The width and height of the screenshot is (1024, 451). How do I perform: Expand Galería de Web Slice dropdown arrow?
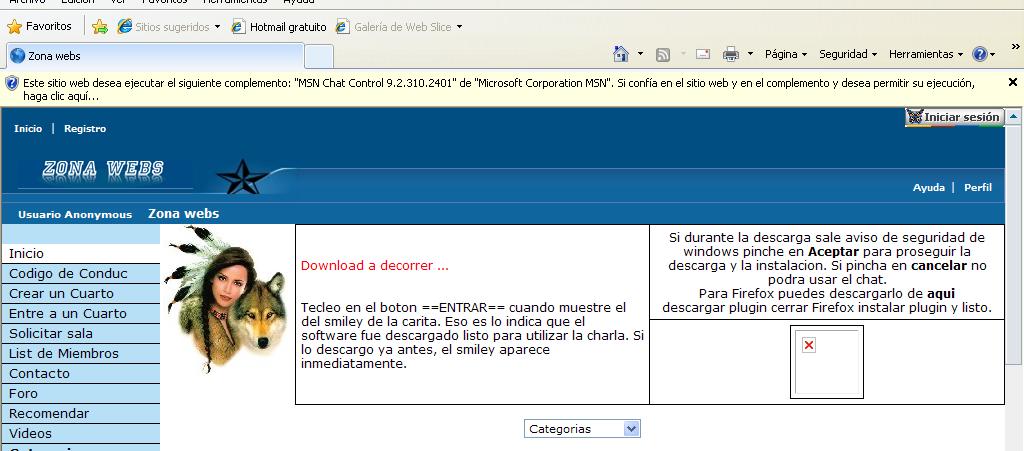pos(459,27)
